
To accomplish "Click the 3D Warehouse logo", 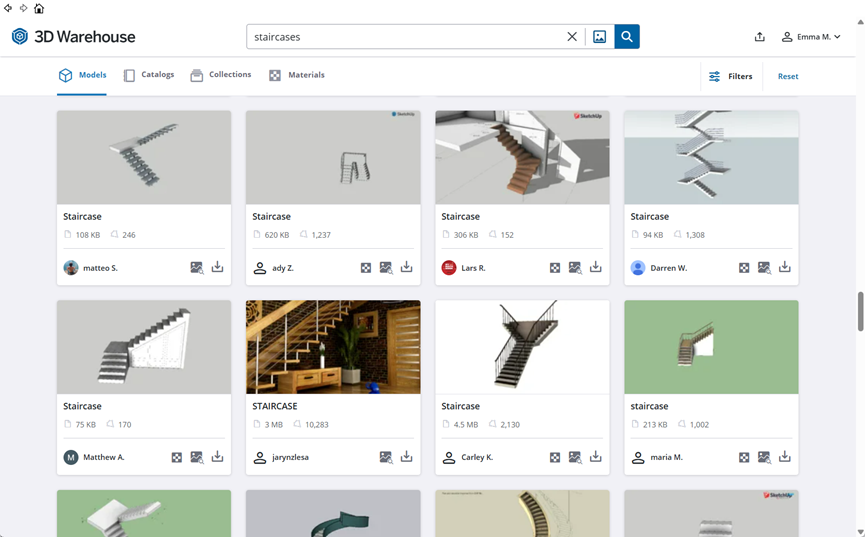I will click(x=73, y=37).
